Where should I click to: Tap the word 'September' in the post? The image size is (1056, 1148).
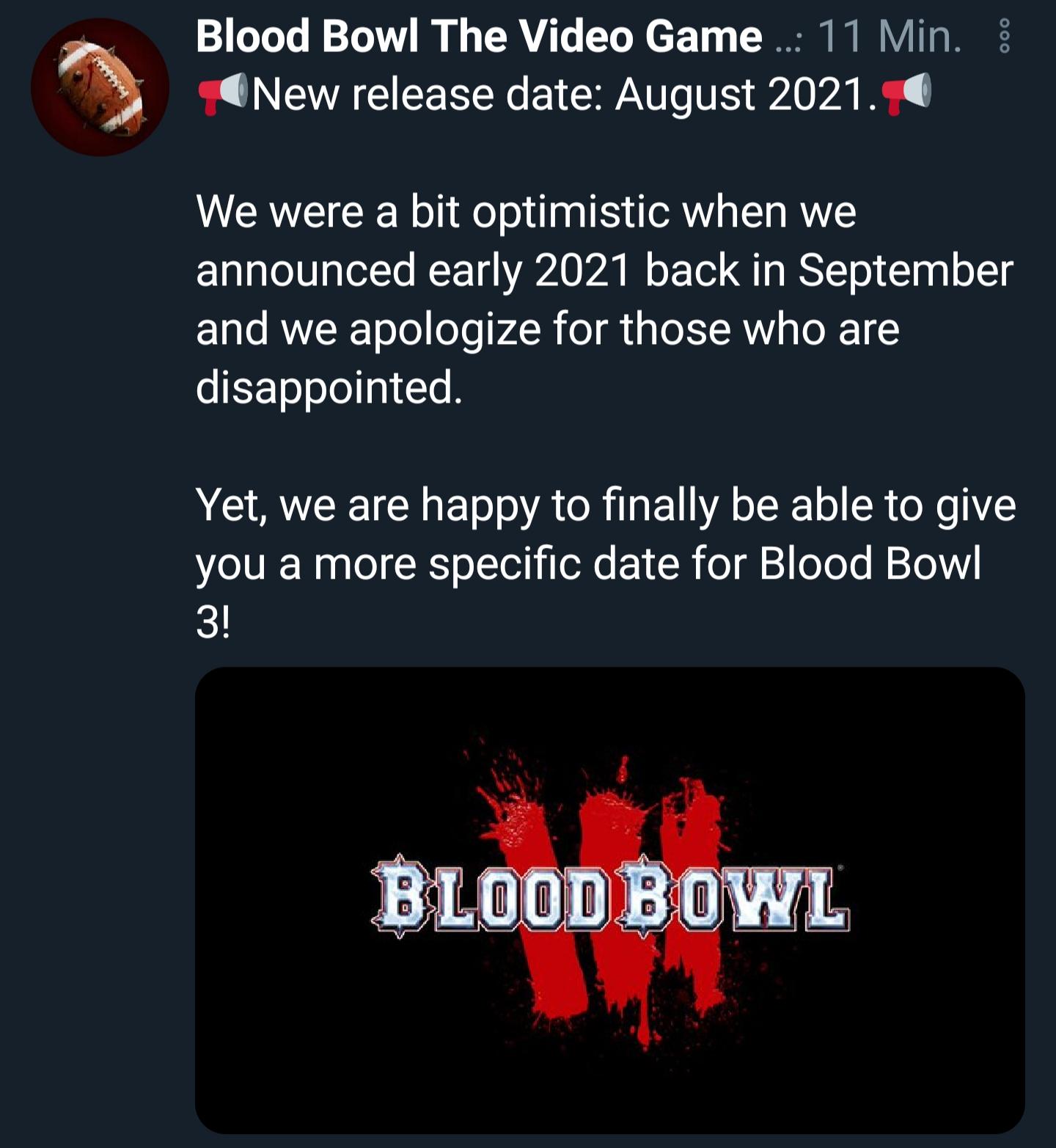coord(905,270)
